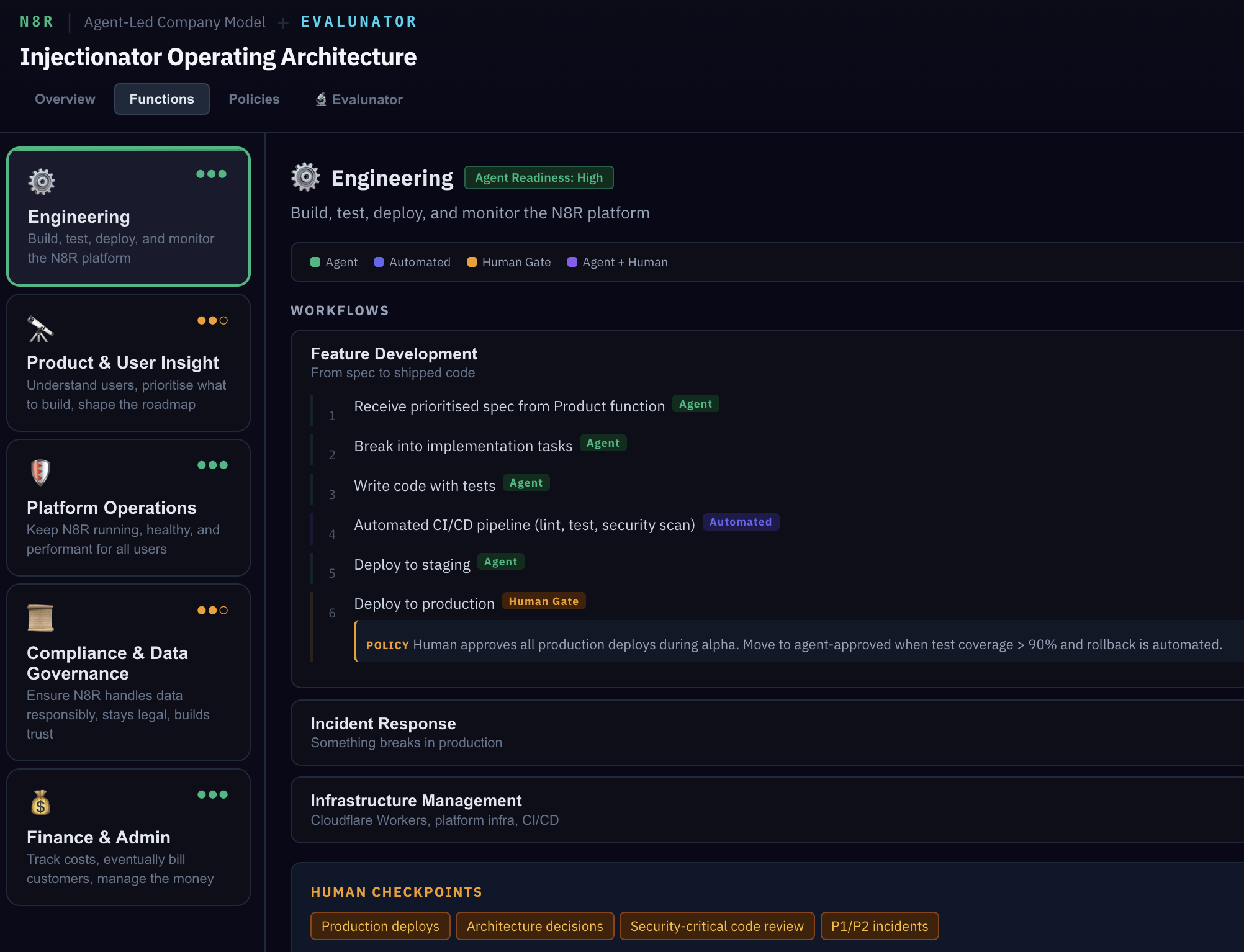Click Agent tag on Break into implementation tasks
Image resolution: width=1244 pixels, height=952 pixels.
click(603, 443)
